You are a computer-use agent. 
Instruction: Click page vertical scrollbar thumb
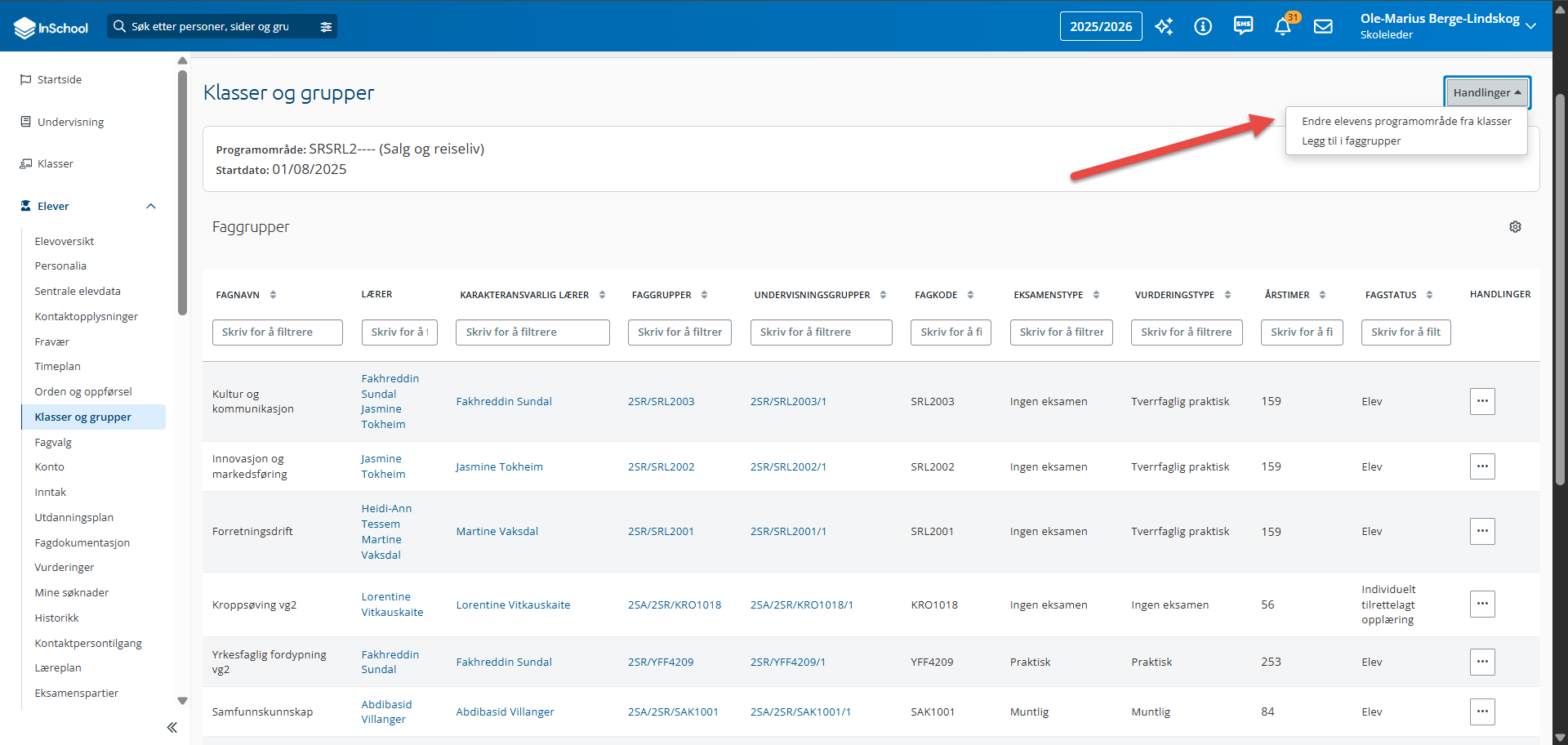[x=1560, y=290]
